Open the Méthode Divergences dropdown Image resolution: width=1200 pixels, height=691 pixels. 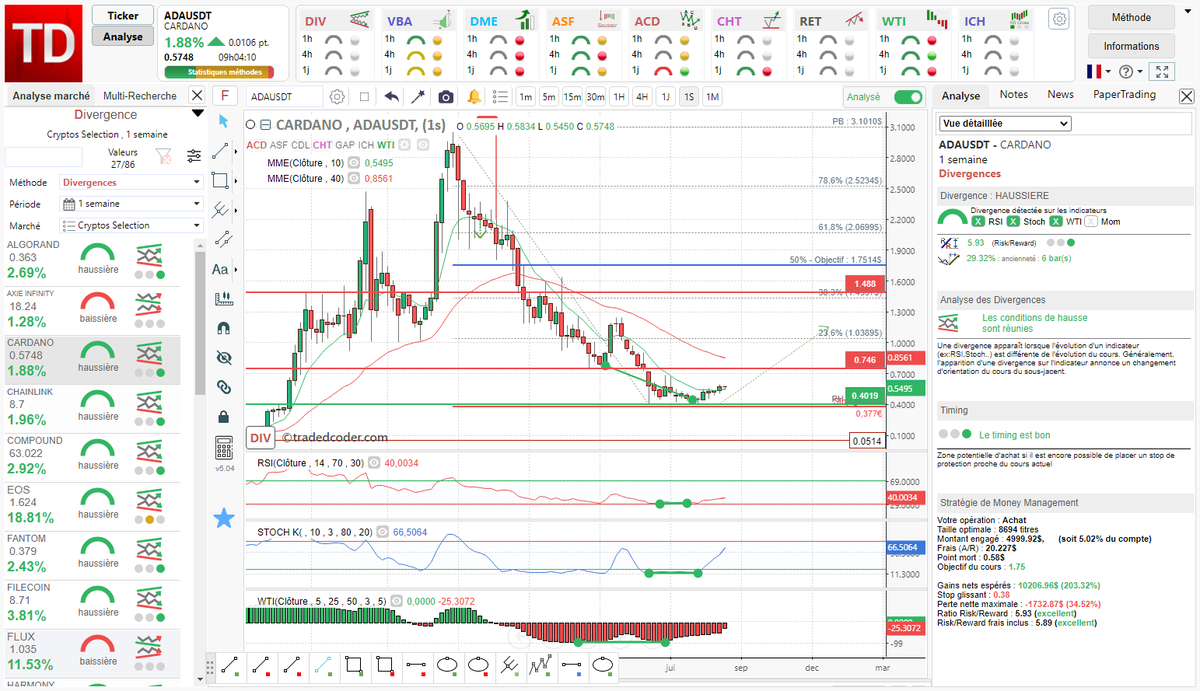[x=133, y=183]
